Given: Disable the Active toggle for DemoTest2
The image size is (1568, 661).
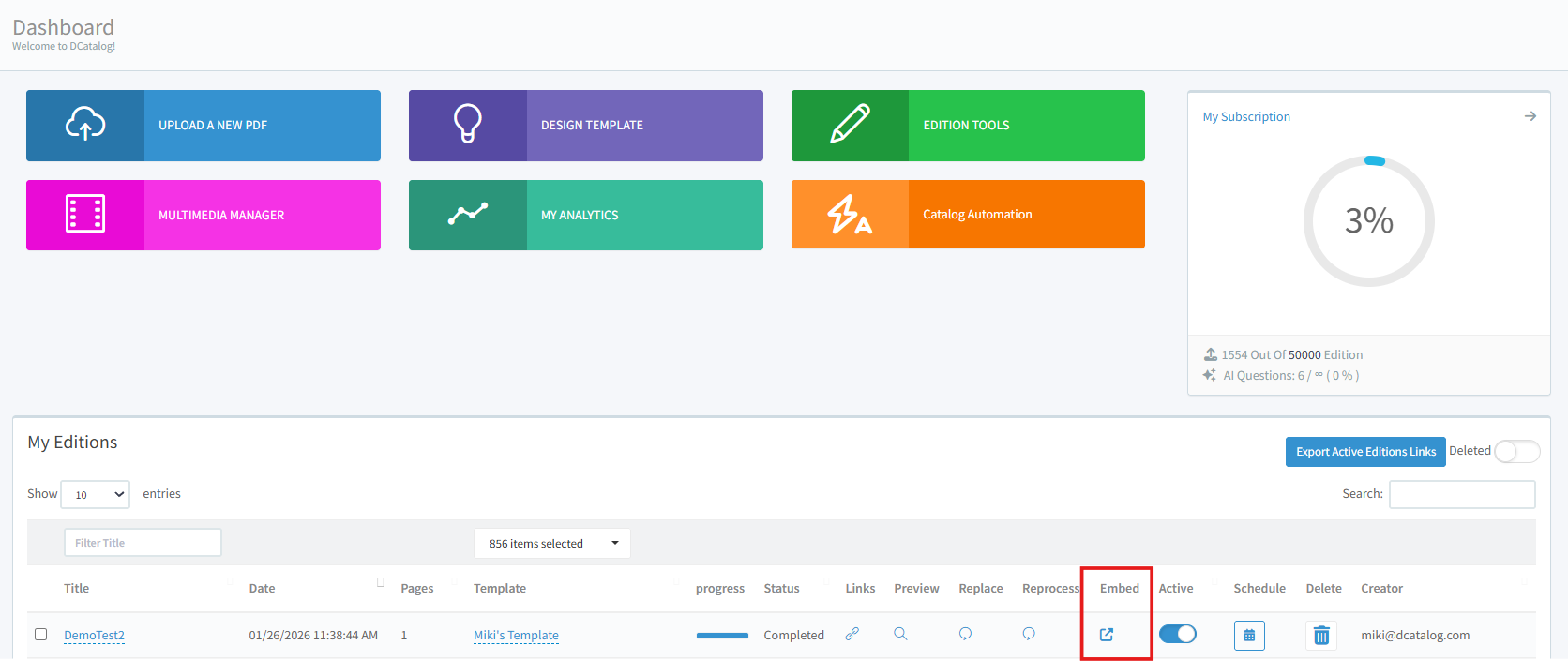Looking at the screenshot, I should pyautogui.click(x=1178, y=635).
